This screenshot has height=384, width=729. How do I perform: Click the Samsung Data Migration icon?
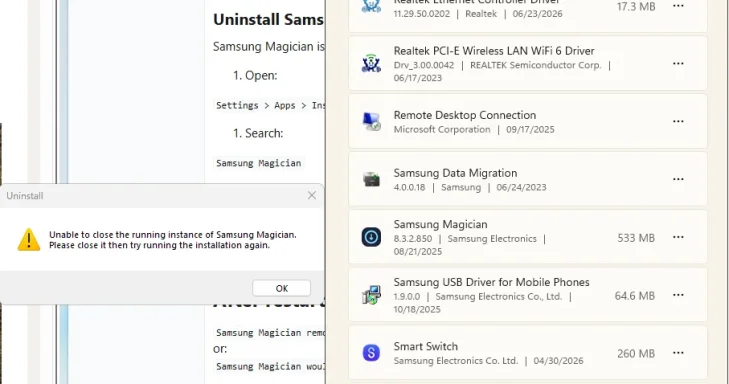(x=371, y=179)
